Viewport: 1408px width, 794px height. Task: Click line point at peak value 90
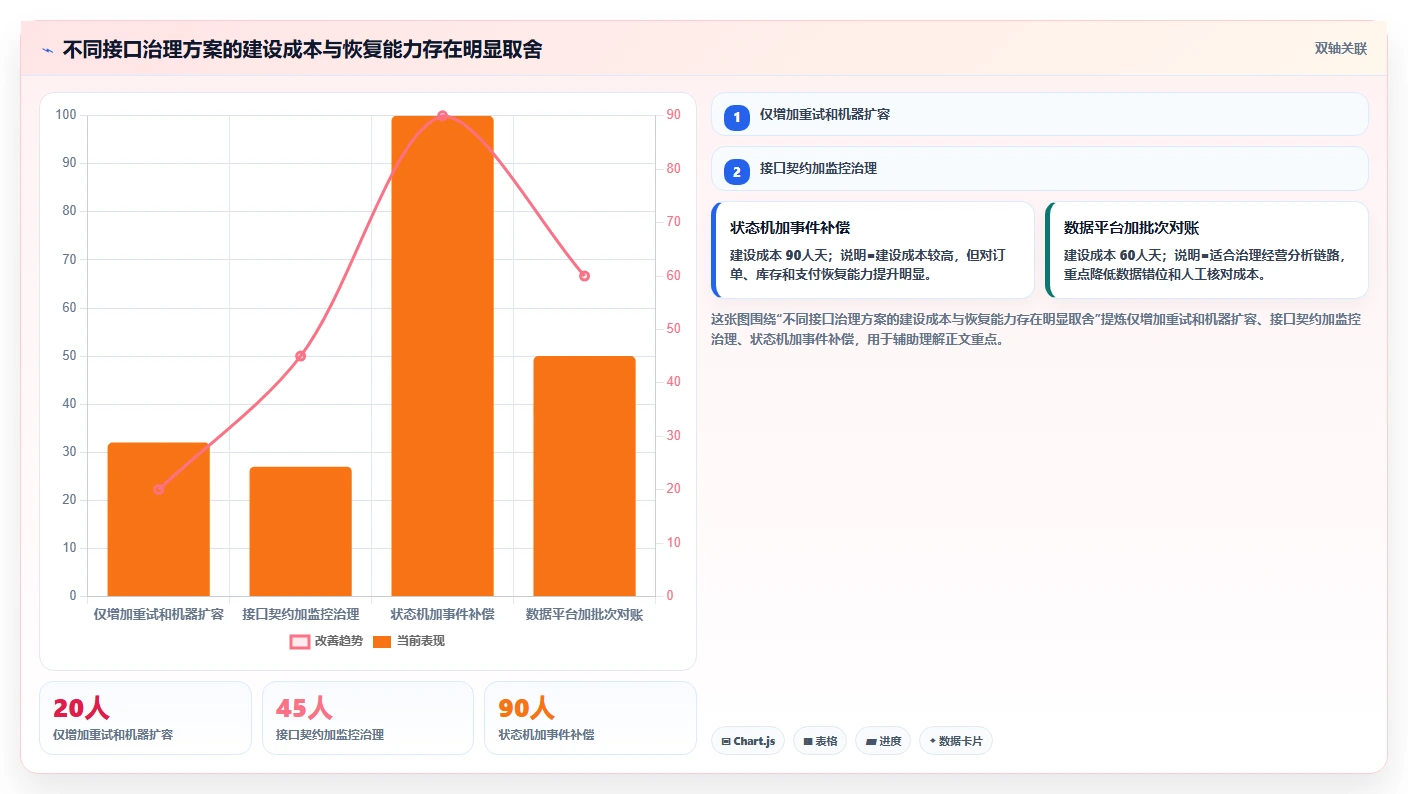point(442,116)
